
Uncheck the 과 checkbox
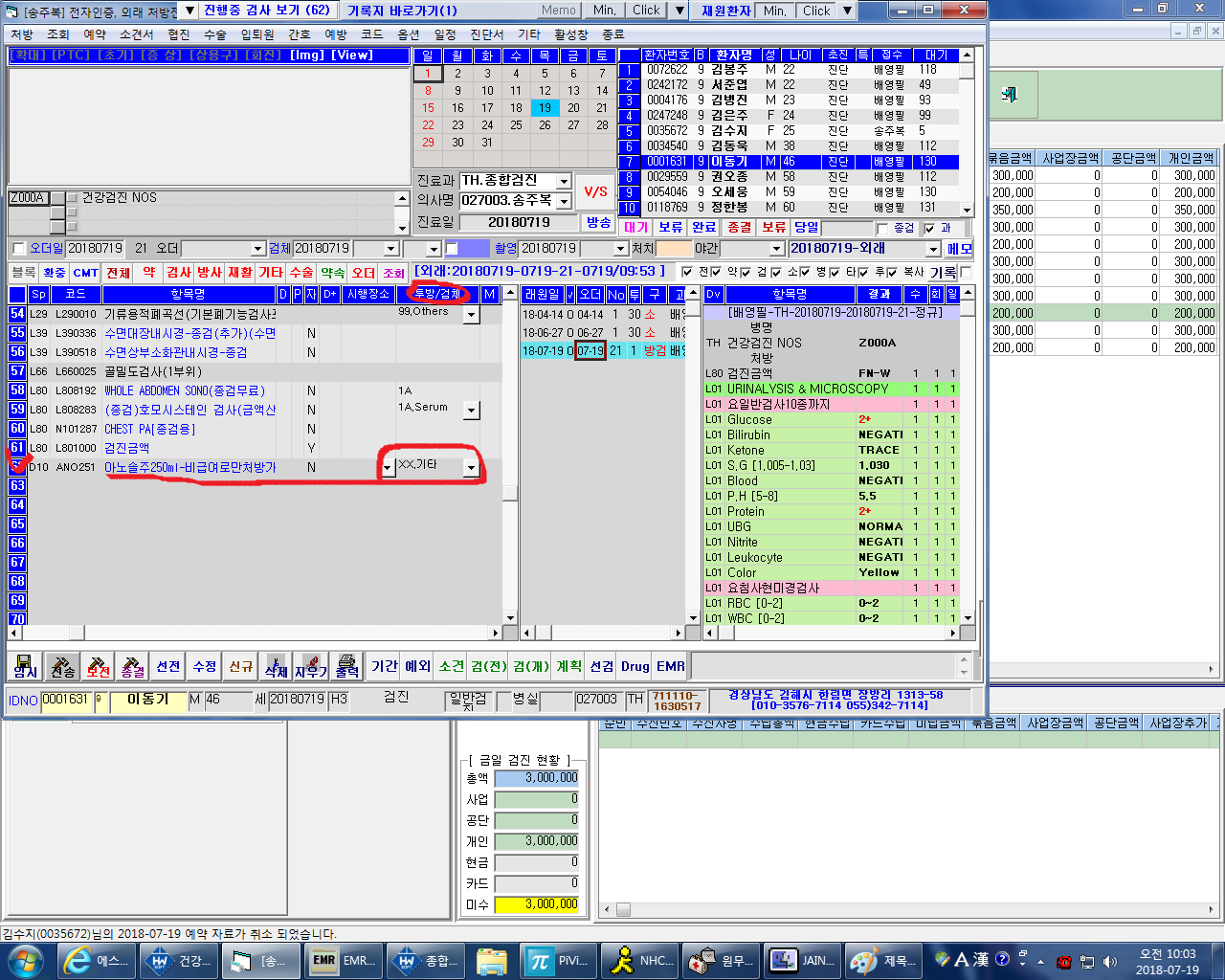point(929,229)
